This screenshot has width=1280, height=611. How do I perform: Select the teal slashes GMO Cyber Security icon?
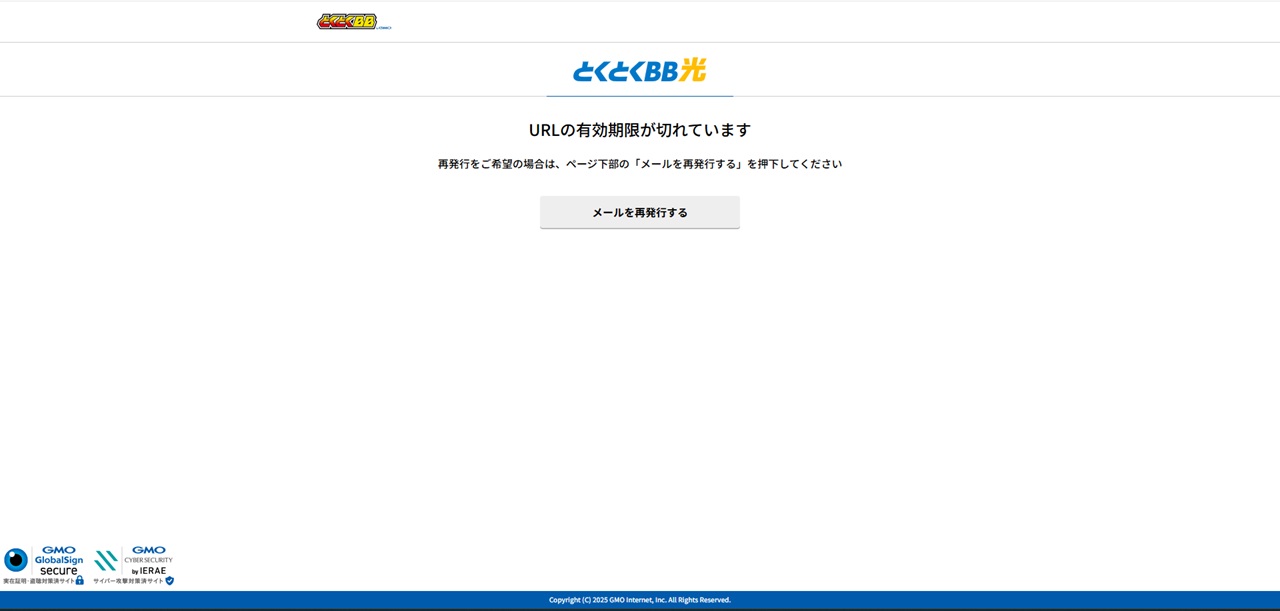click(105, 560)
